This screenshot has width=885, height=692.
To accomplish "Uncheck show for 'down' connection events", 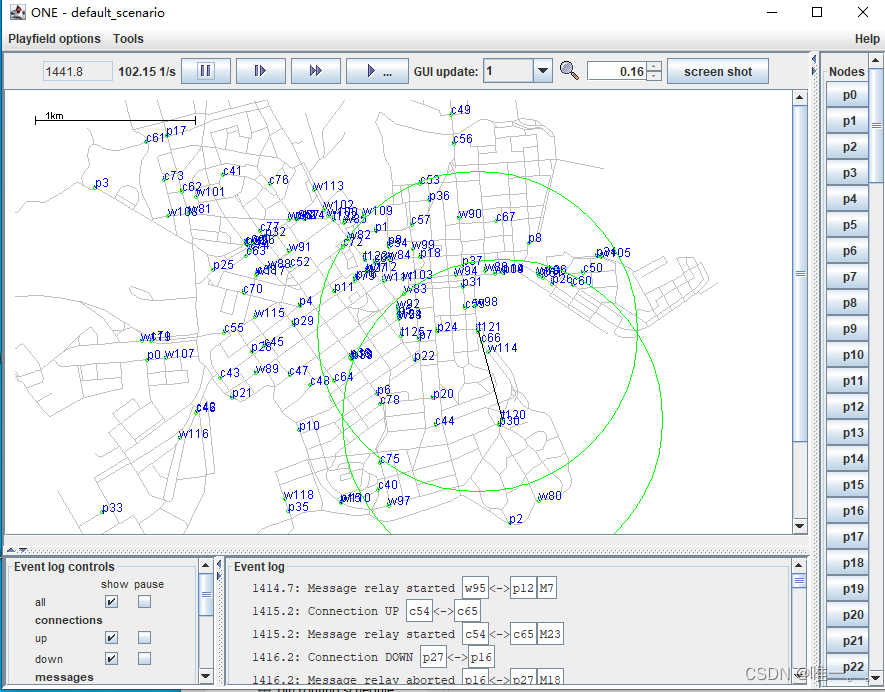I will pyautogui.click(x=111, y=658).
